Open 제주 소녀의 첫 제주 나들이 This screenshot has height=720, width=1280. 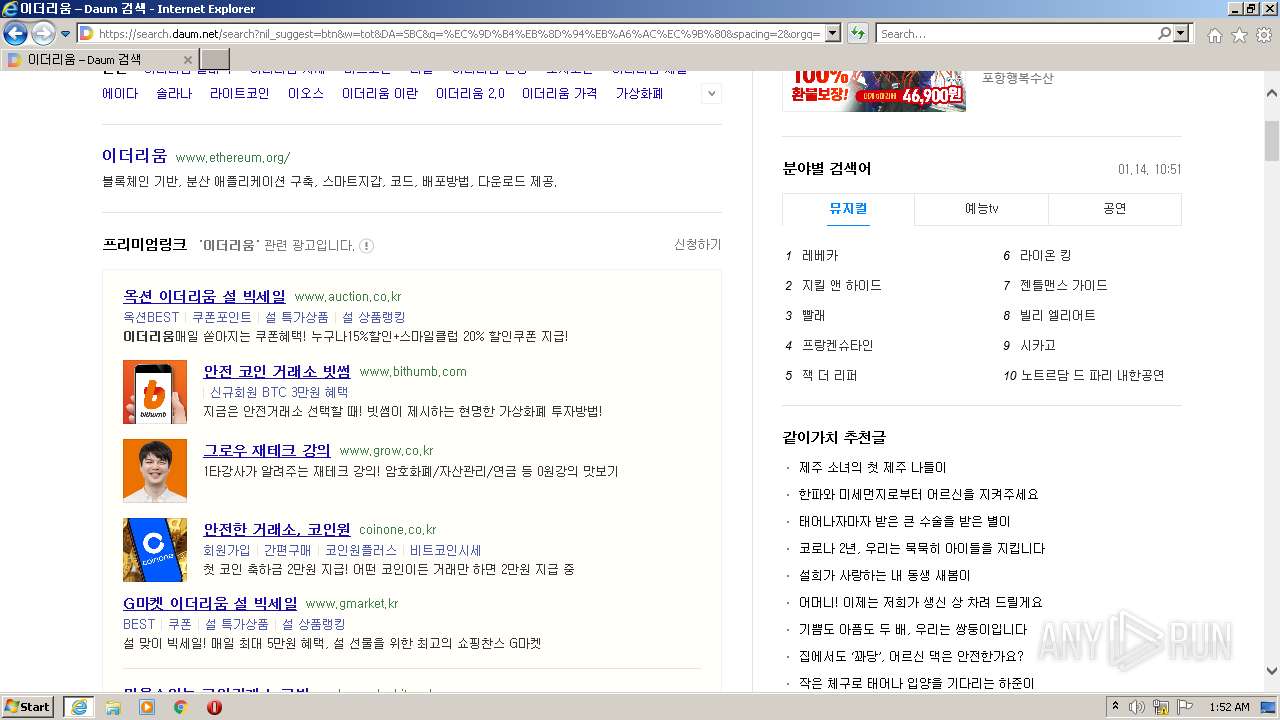tap(872, 468)
